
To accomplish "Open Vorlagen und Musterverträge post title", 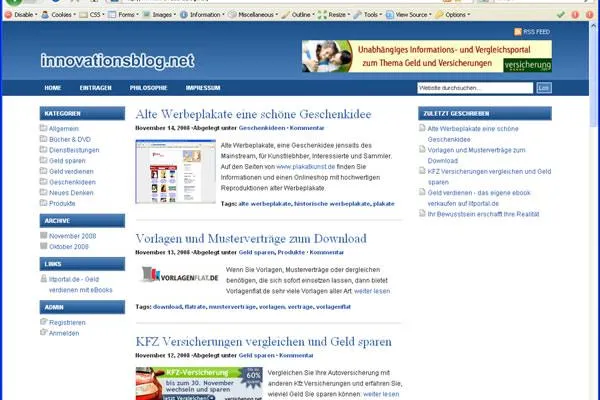I will pos(251,238).
